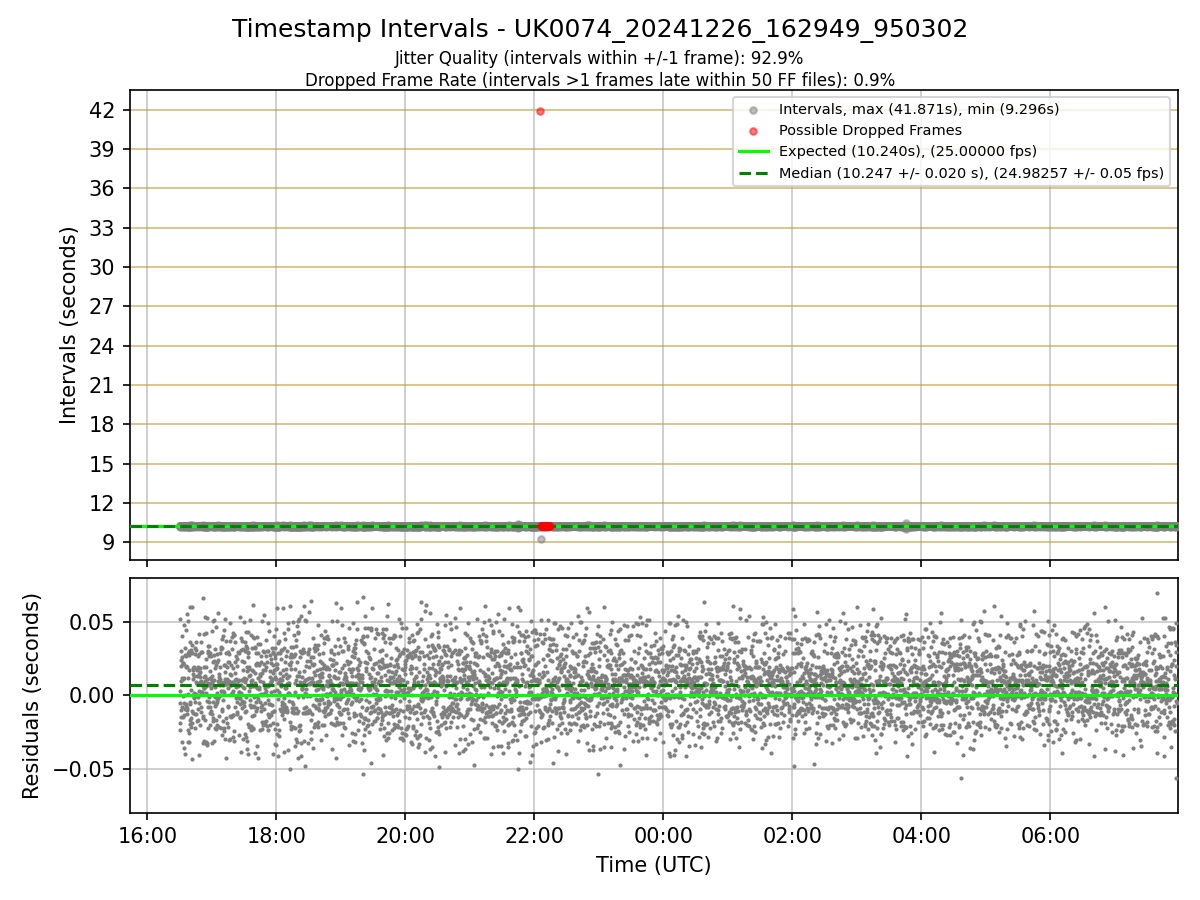Click y-axis tick label 9
This screenshot has width=1200, height=900.
click(109, 542)
